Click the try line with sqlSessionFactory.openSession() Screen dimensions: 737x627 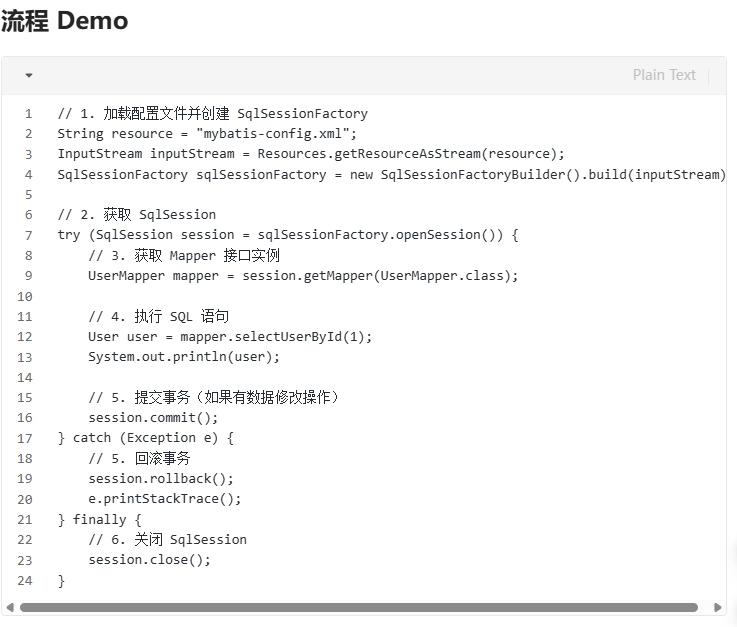click(288, 235)
